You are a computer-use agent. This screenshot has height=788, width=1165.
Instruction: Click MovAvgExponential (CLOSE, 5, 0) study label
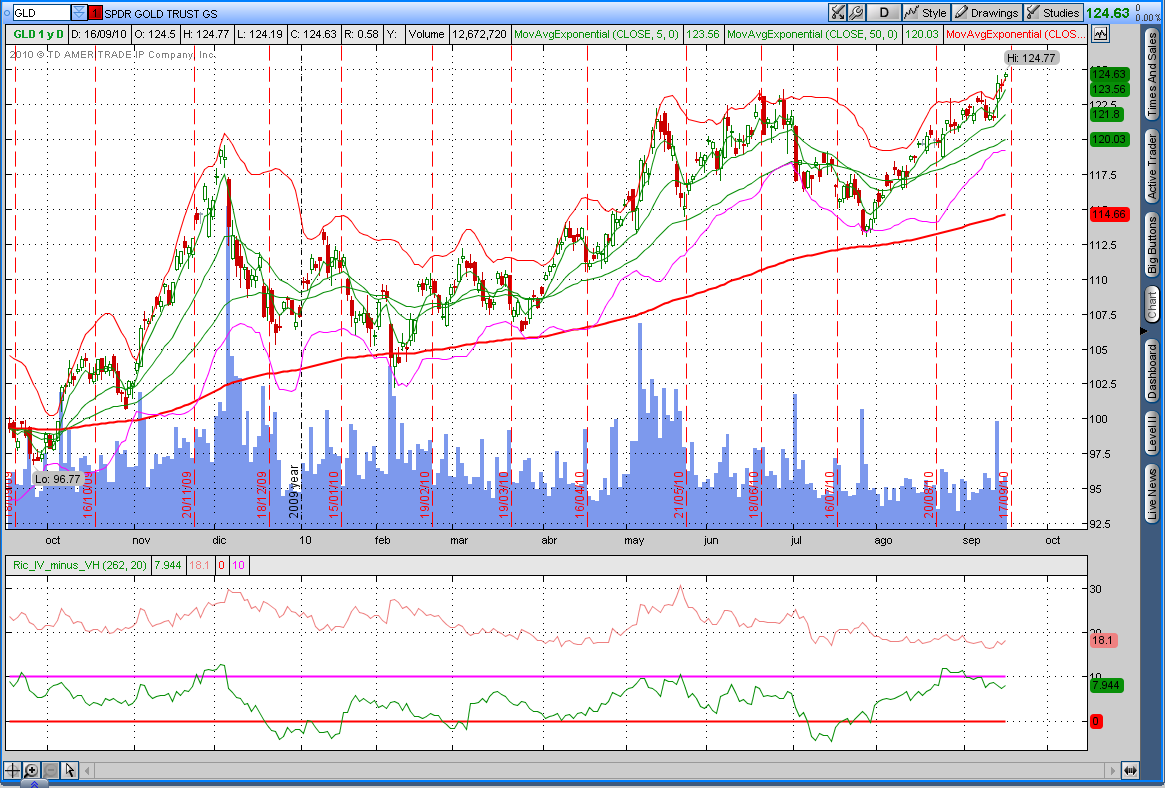(597, 34)
